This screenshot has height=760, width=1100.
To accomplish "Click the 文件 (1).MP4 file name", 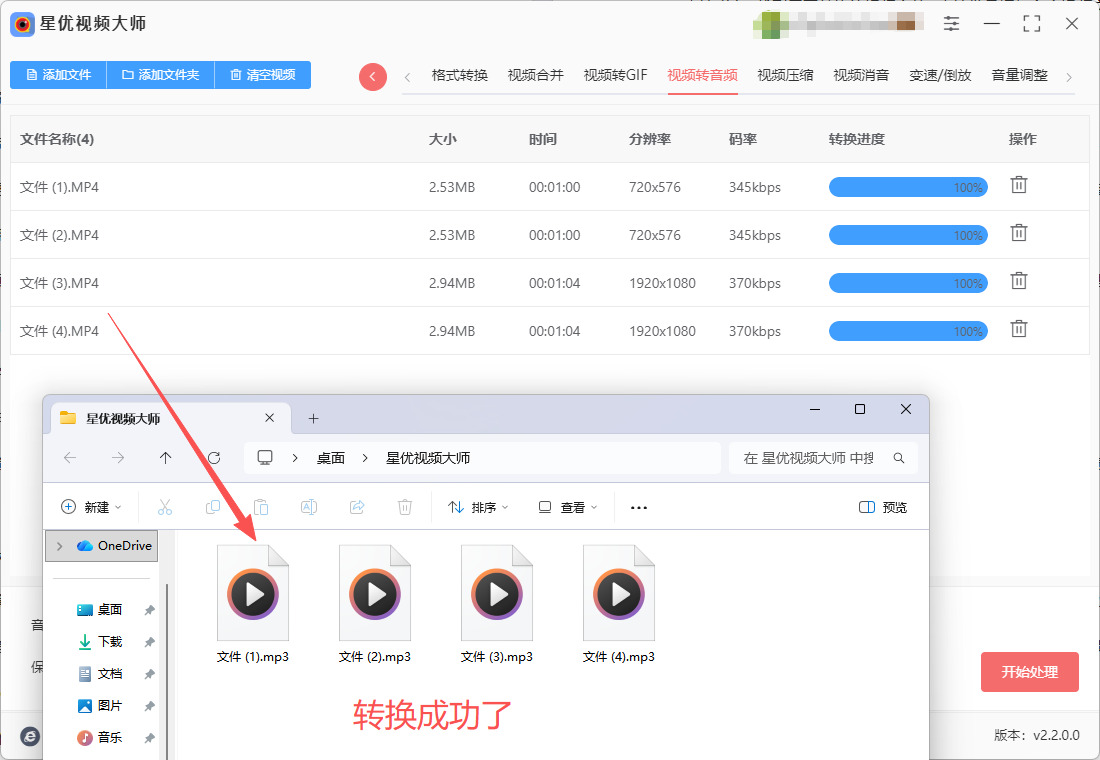I will click(60, 187).
